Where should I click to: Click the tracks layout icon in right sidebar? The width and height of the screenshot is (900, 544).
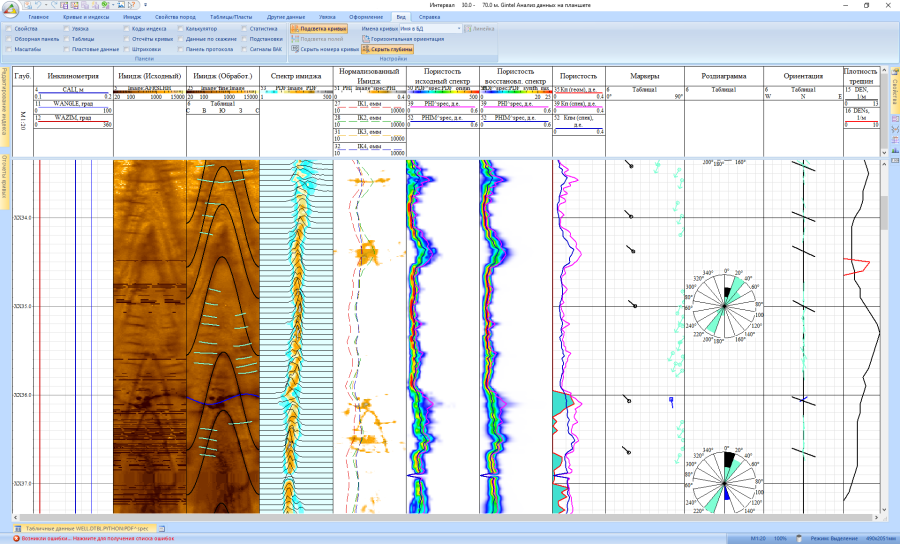(895, 140)
